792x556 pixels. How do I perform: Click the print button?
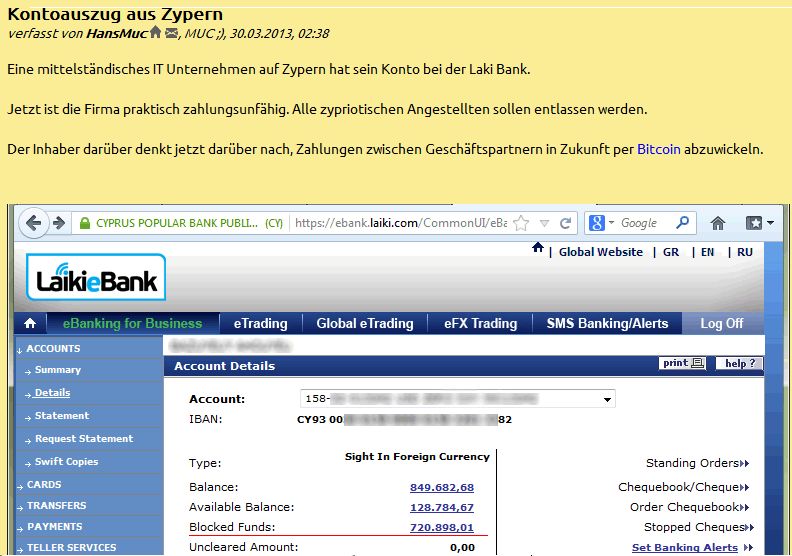tap(683, 363)
